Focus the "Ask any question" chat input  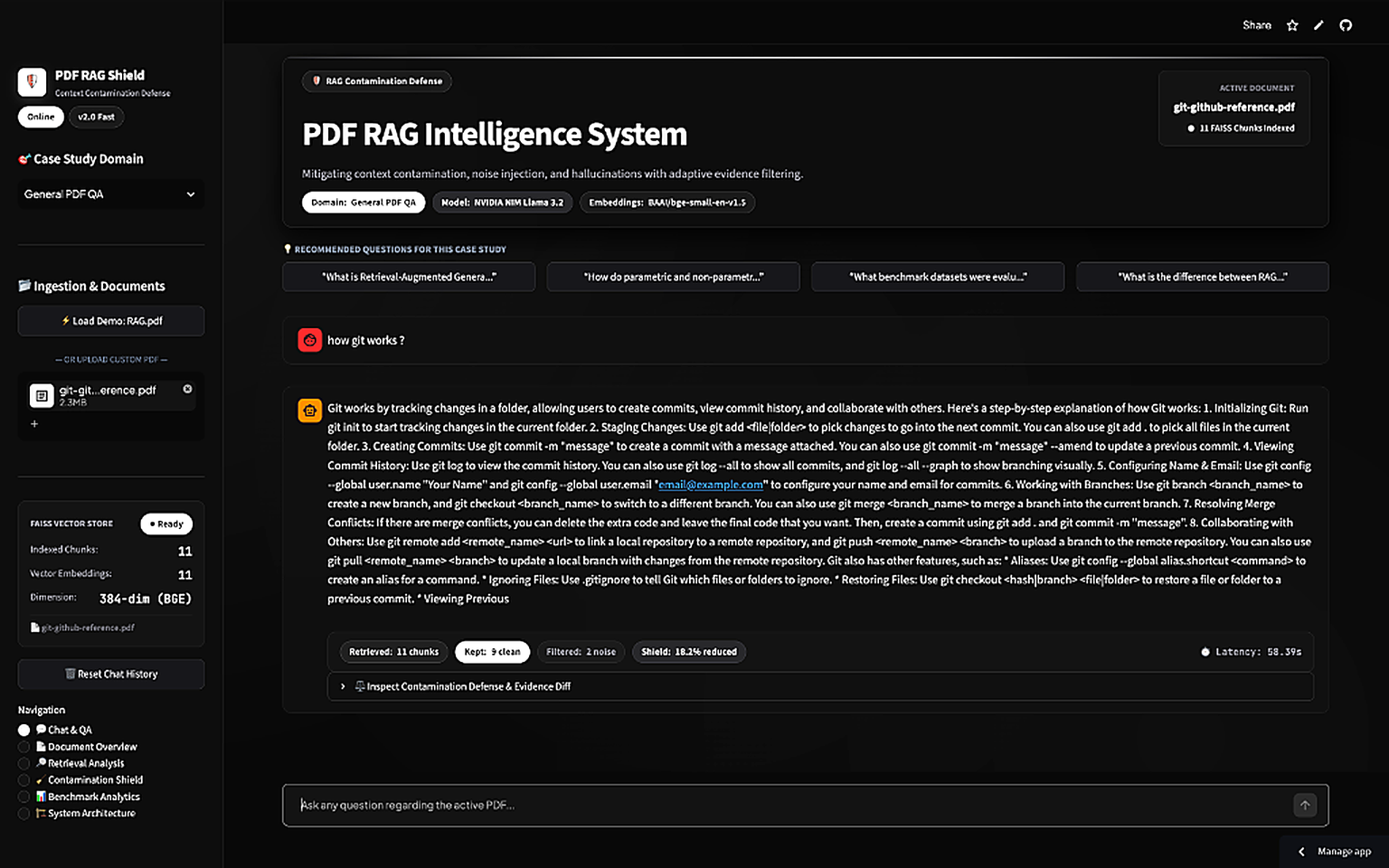[791, 805]
